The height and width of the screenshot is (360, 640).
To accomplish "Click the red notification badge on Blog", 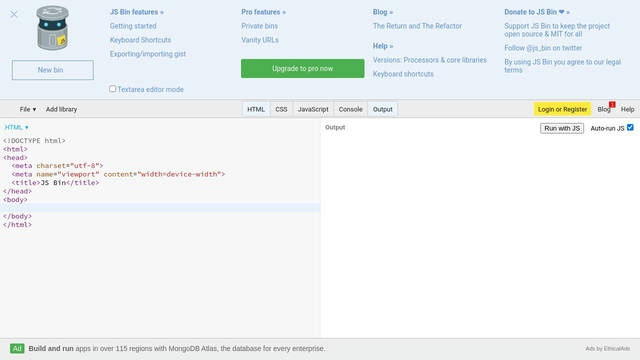I will 612,105.
